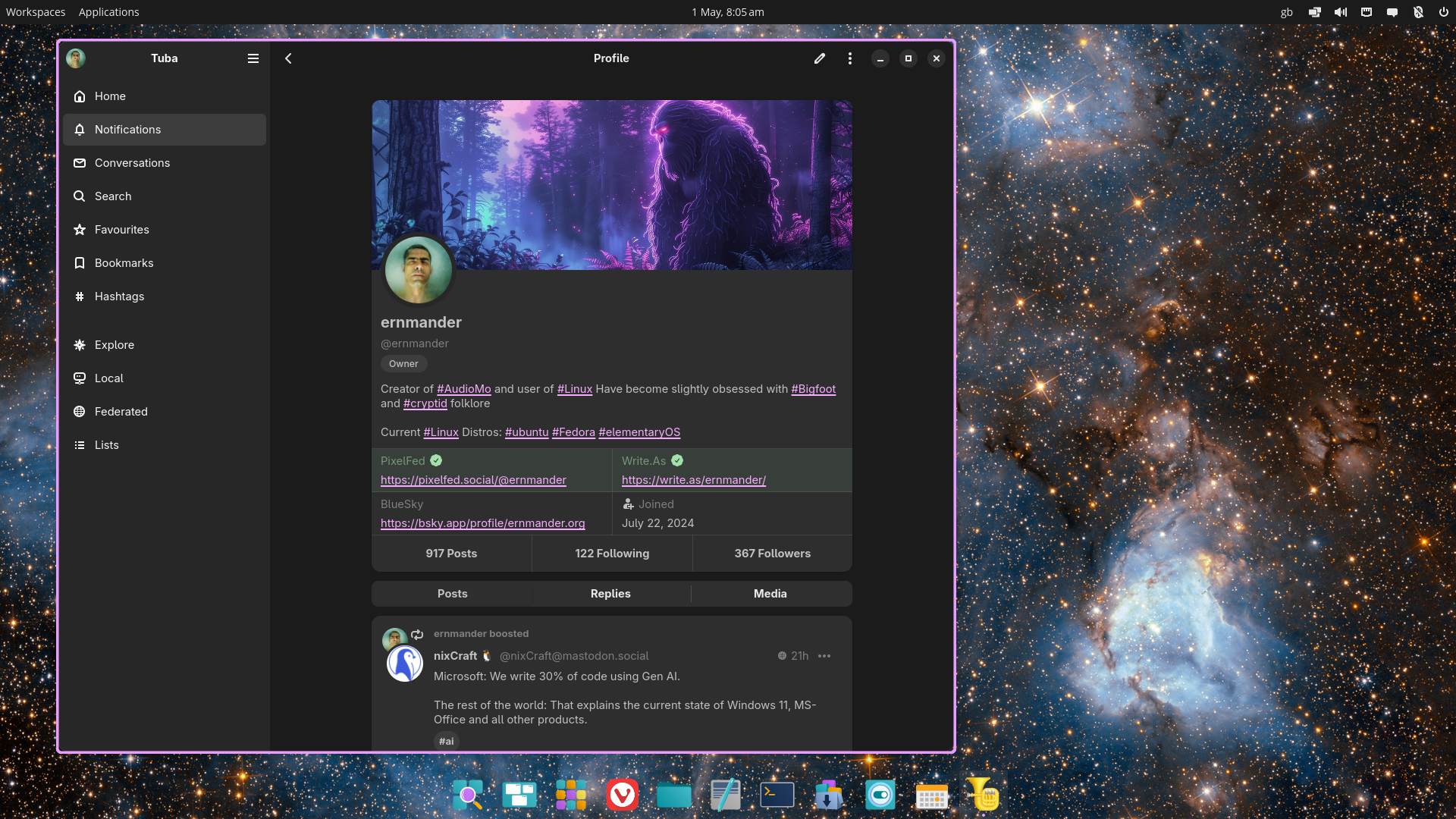The image size is (1456, 819).
Task: Open the #AudioMo hashtag link
Action: (464, 389)
